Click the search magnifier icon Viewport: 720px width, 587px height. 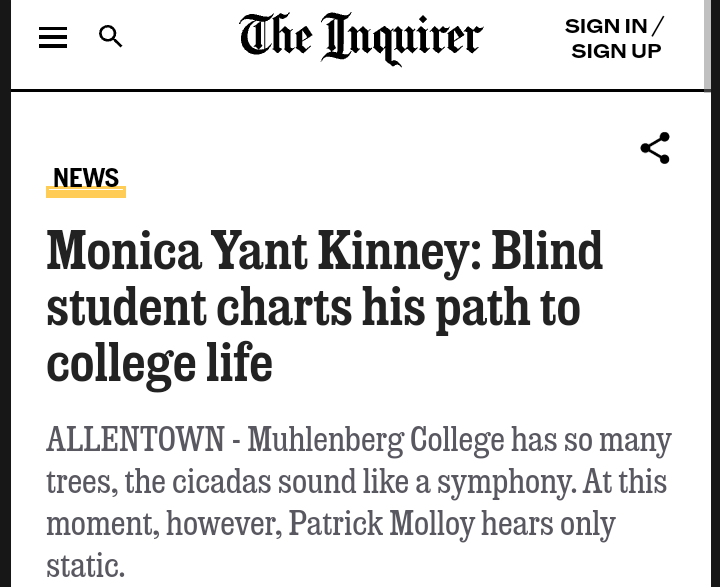(111, 37)
